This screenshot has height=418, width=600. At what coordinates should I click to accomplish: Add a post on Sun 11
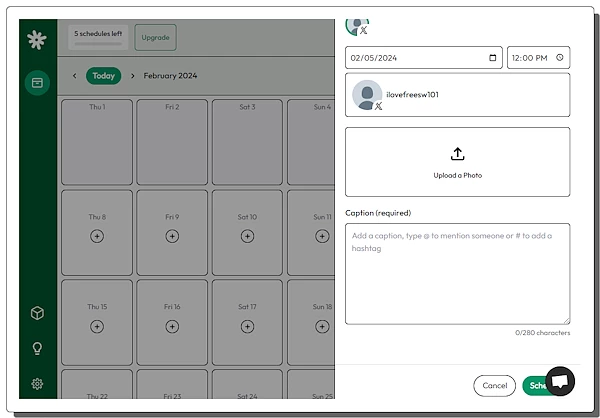tap(322, 236)
